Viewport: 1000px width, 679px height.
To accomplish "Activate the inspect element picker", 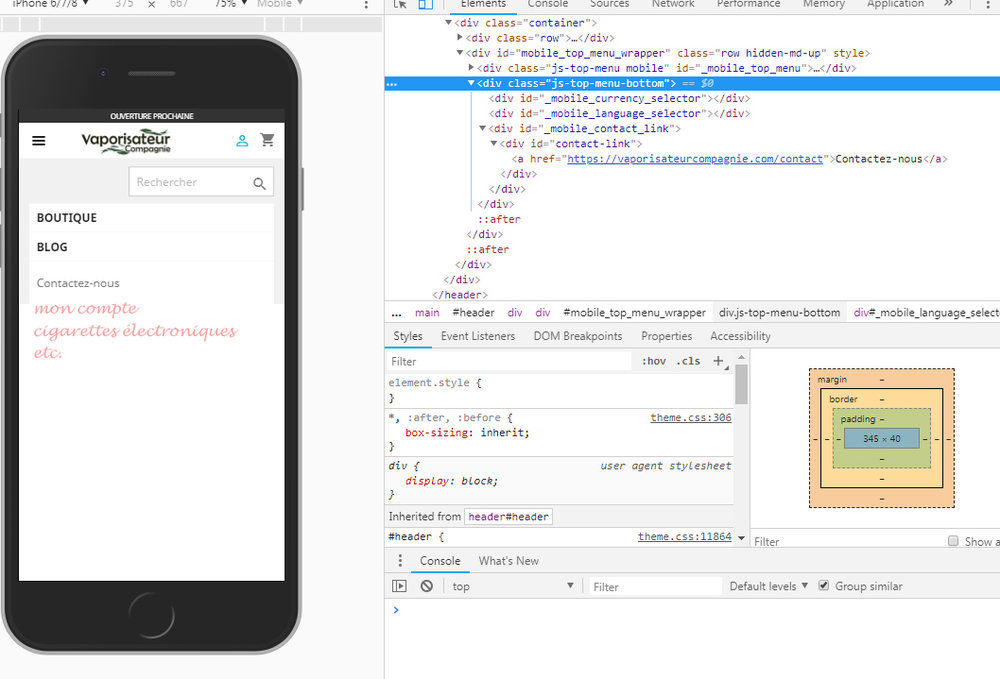I will pos(400,4).
